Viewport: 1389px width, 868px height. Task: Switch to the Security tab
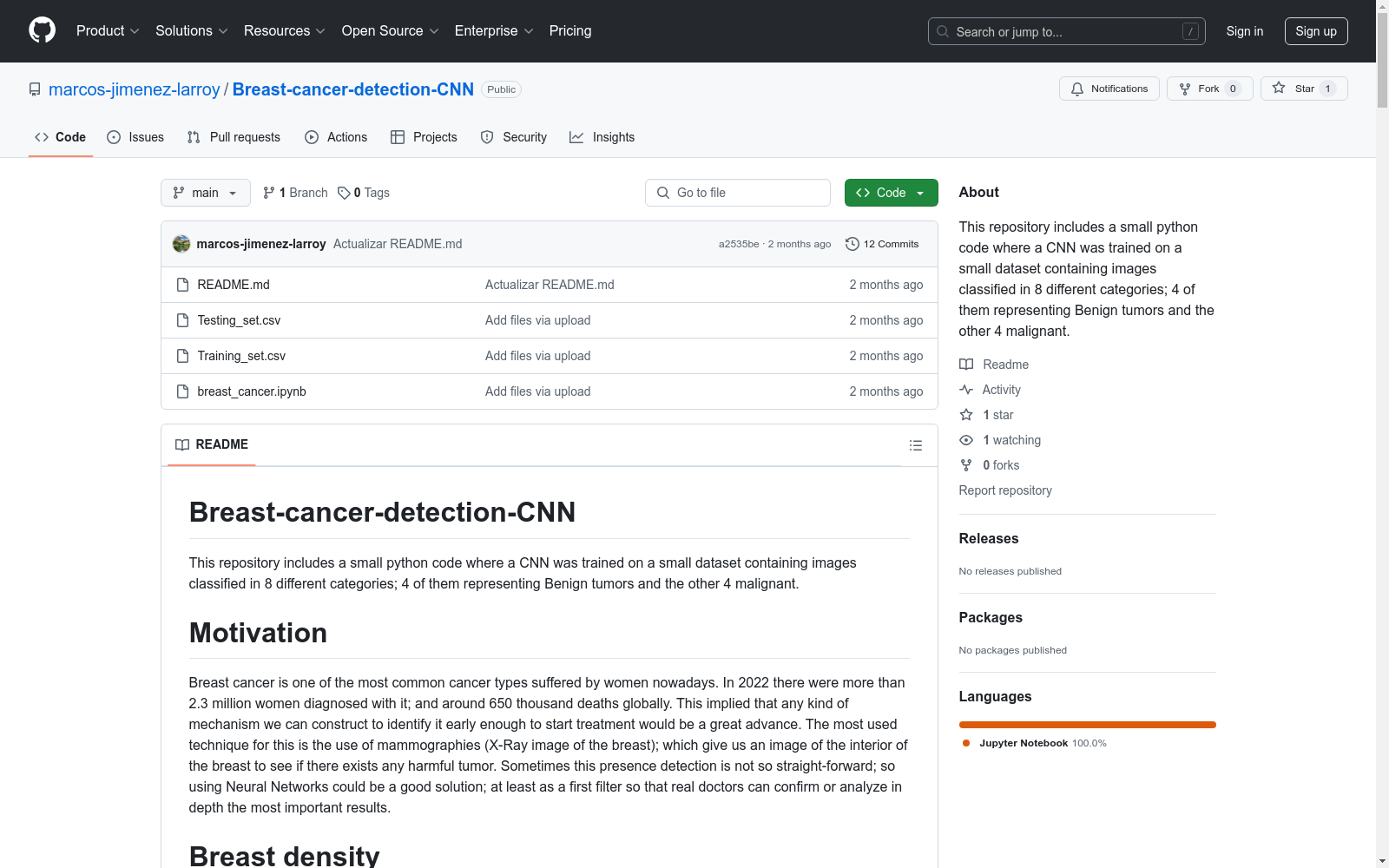tap(514, 137)
